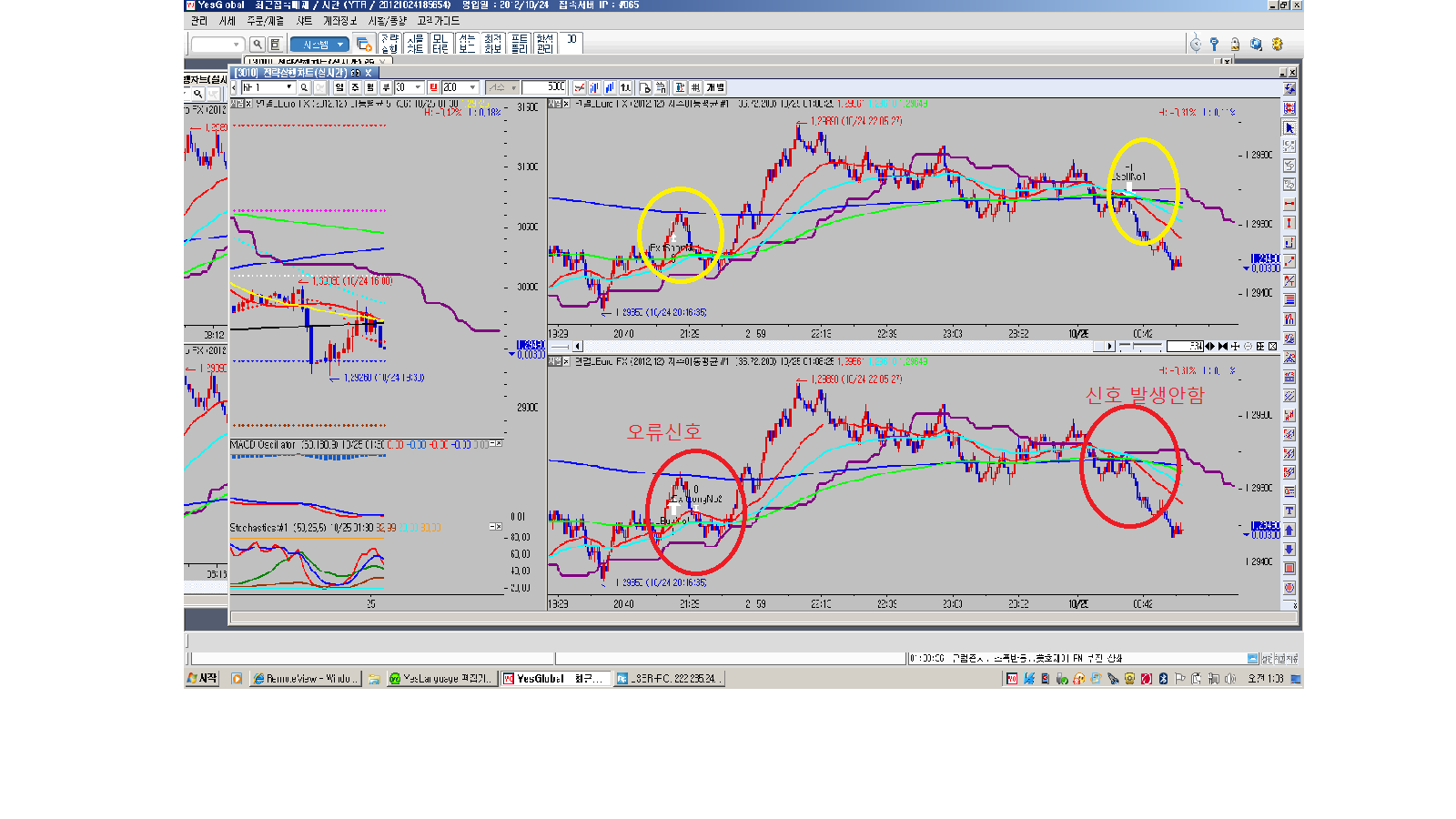Click the magnifier search icon in main toolbar
Image resolution: width=1456 pixels, height=819 pixels.
(x=258, y=44)
